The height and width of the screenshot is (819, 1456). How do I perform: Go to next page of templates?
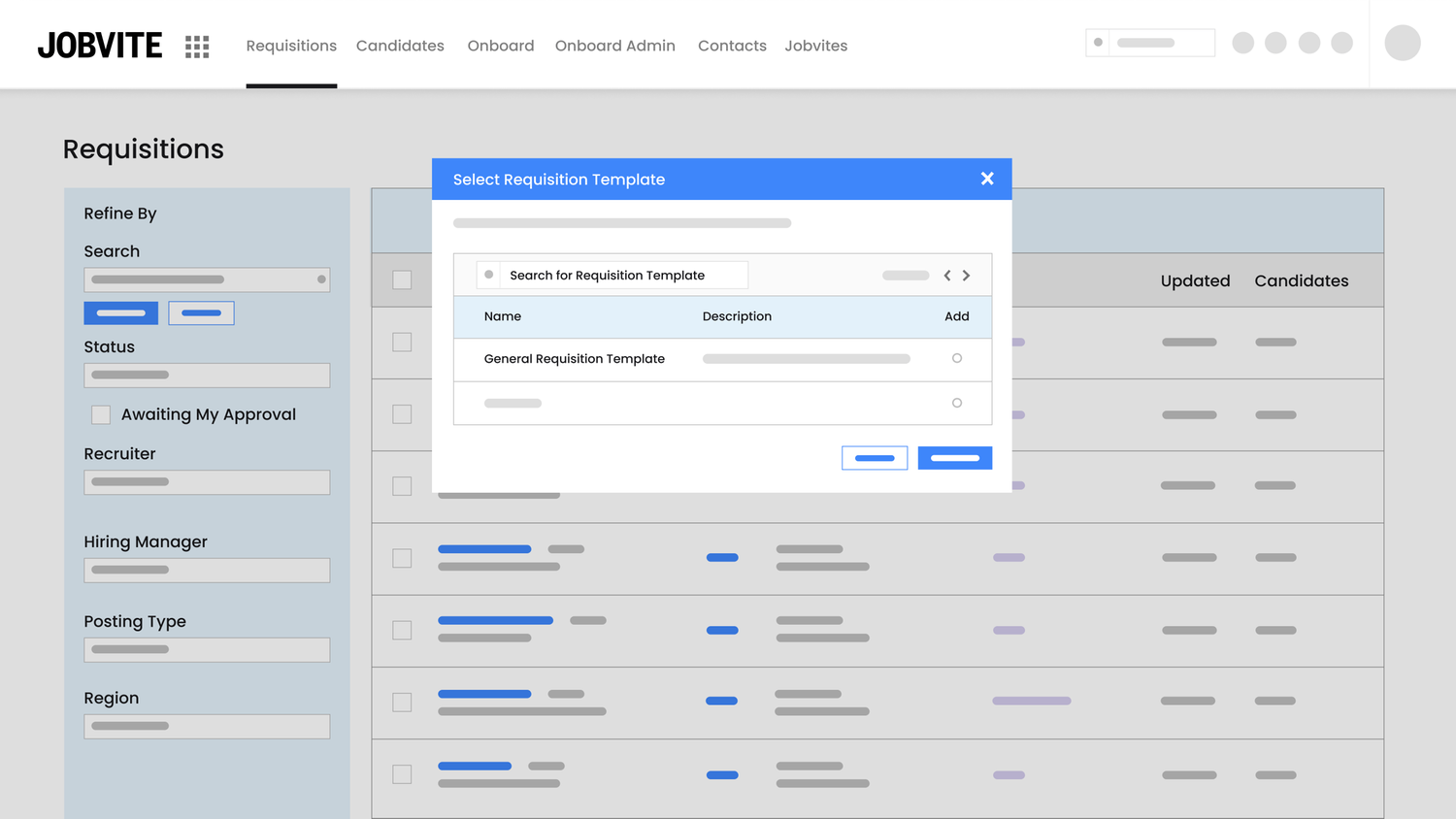click(966, 276)
